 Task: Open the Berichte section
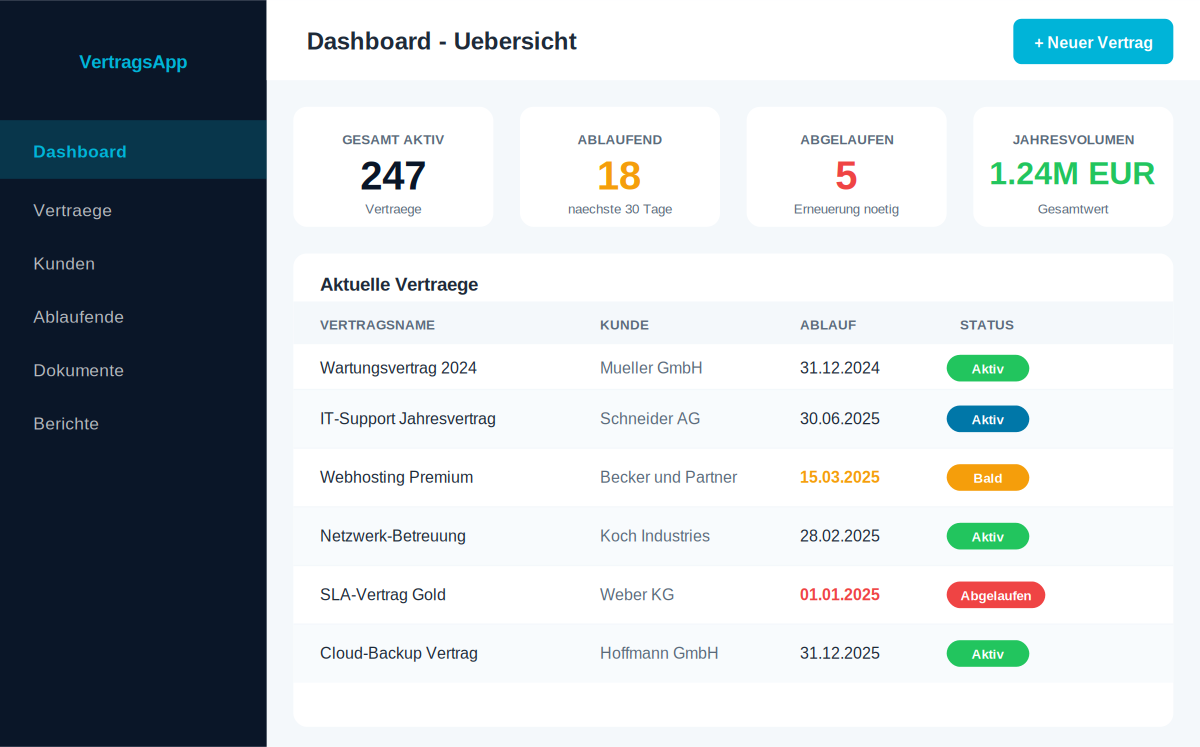[x=66, y=423]
